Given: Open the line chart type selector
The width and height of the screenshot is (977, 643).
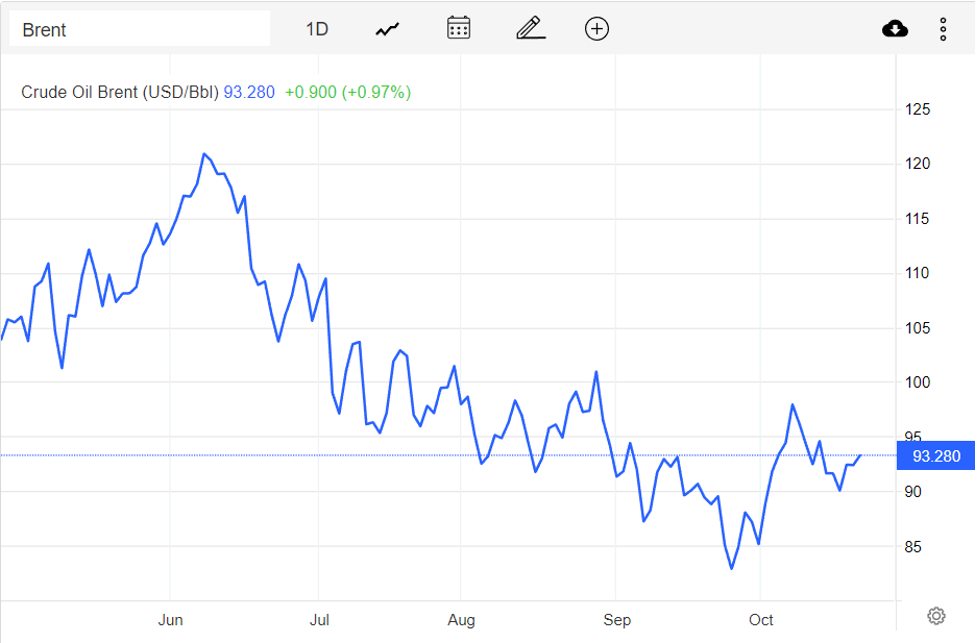Looking at the screenshot, I should tap(387, 29).
